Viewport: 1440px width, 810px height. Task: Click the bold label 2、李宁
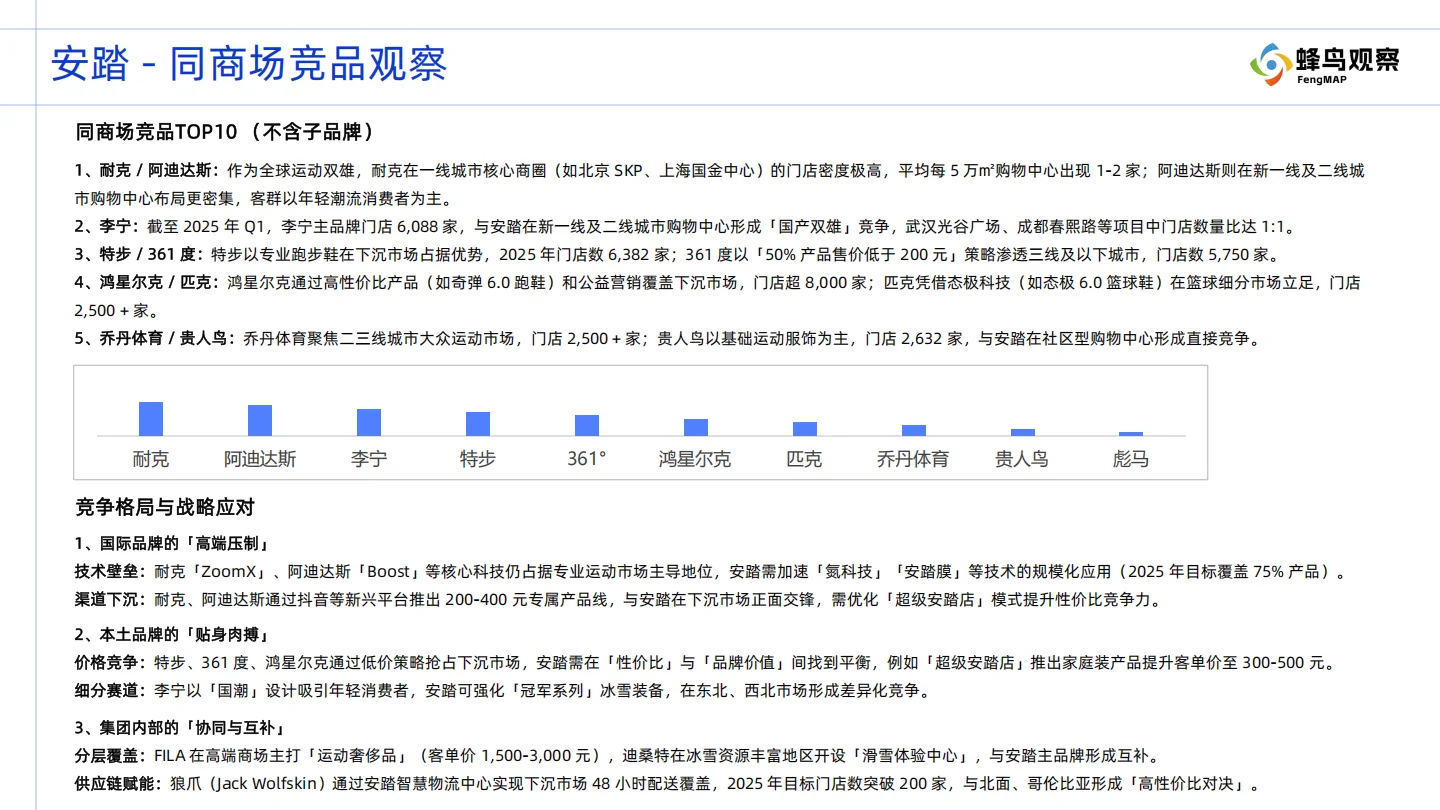(x=107, y=227)
